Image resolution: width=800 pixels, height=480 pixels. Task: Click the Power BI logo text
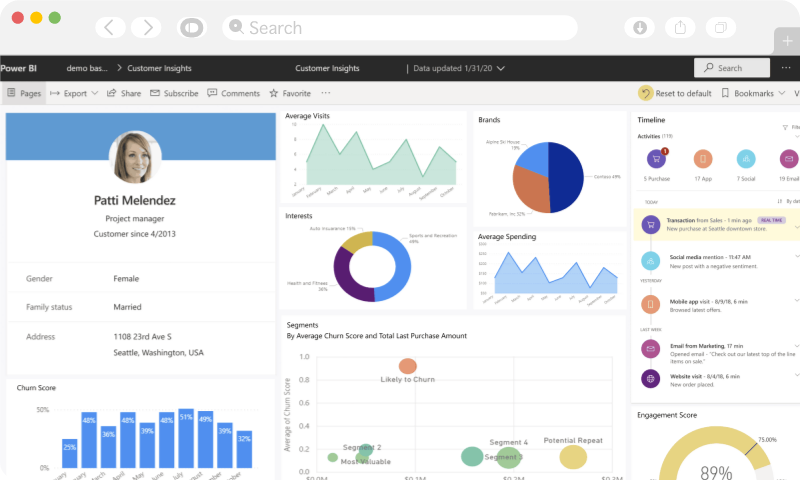(x=18, y=68)
